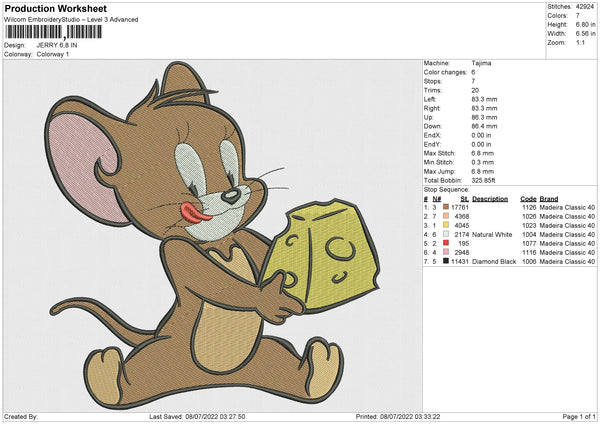Click thread code '1023'
Screen dimensions: 600x424
pos(529,225)
